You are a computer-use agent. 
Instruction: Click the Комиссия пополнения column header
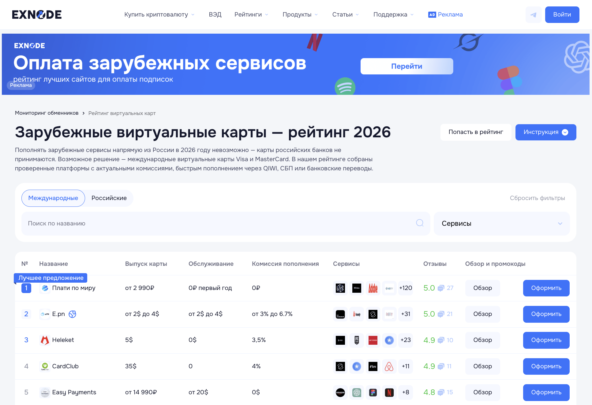(285, 264)
